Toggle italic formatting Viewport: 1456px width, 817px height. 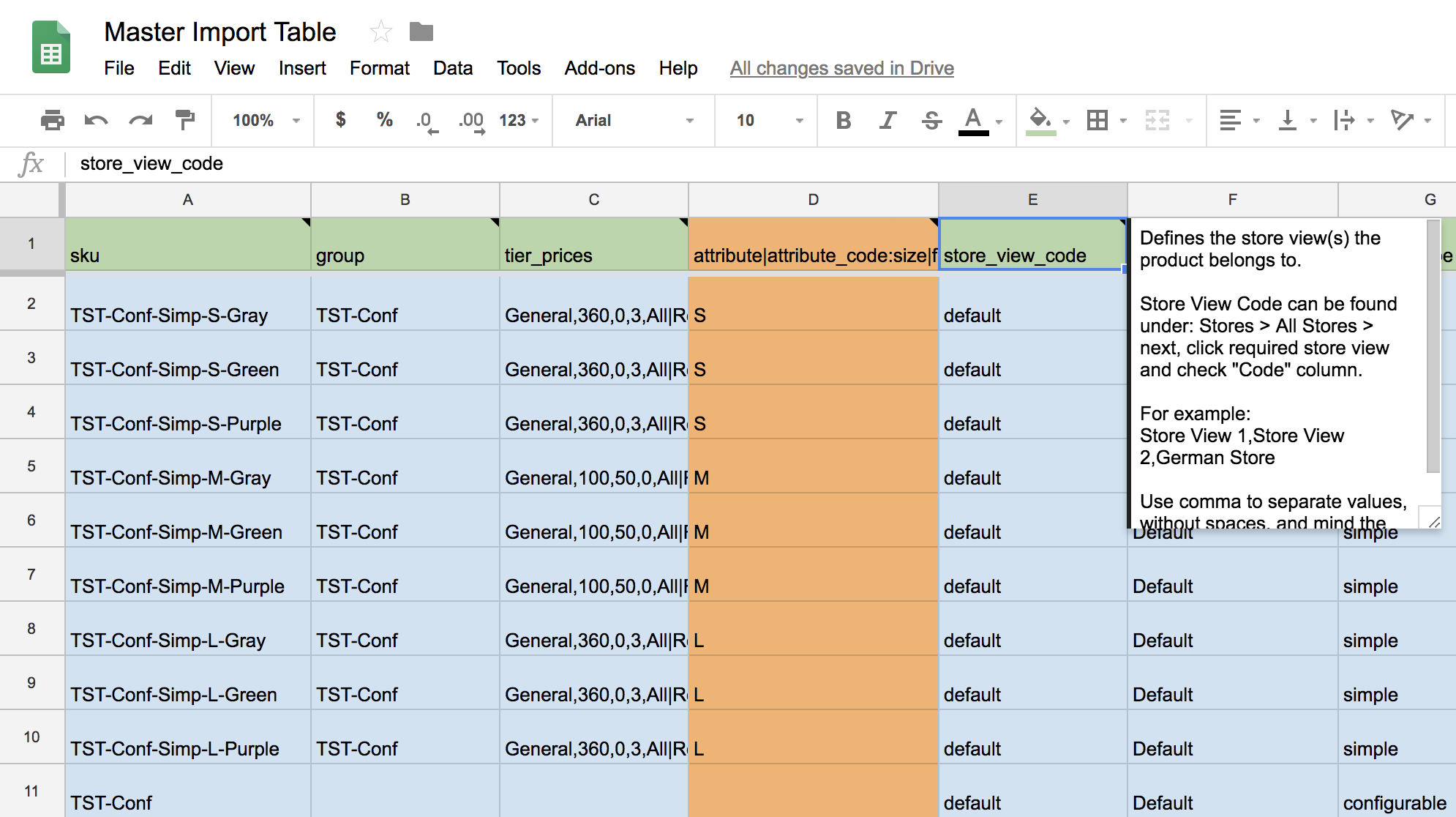click(888, 120)
